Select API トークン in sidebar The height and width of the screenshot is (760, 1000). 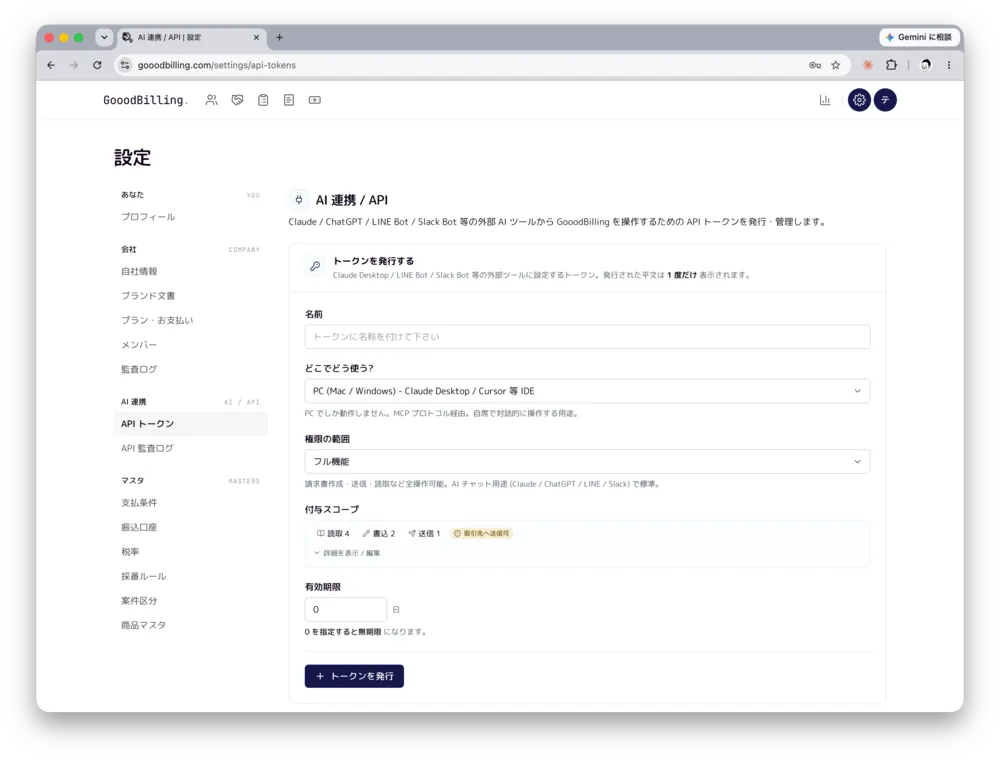(x=190, y=424)
